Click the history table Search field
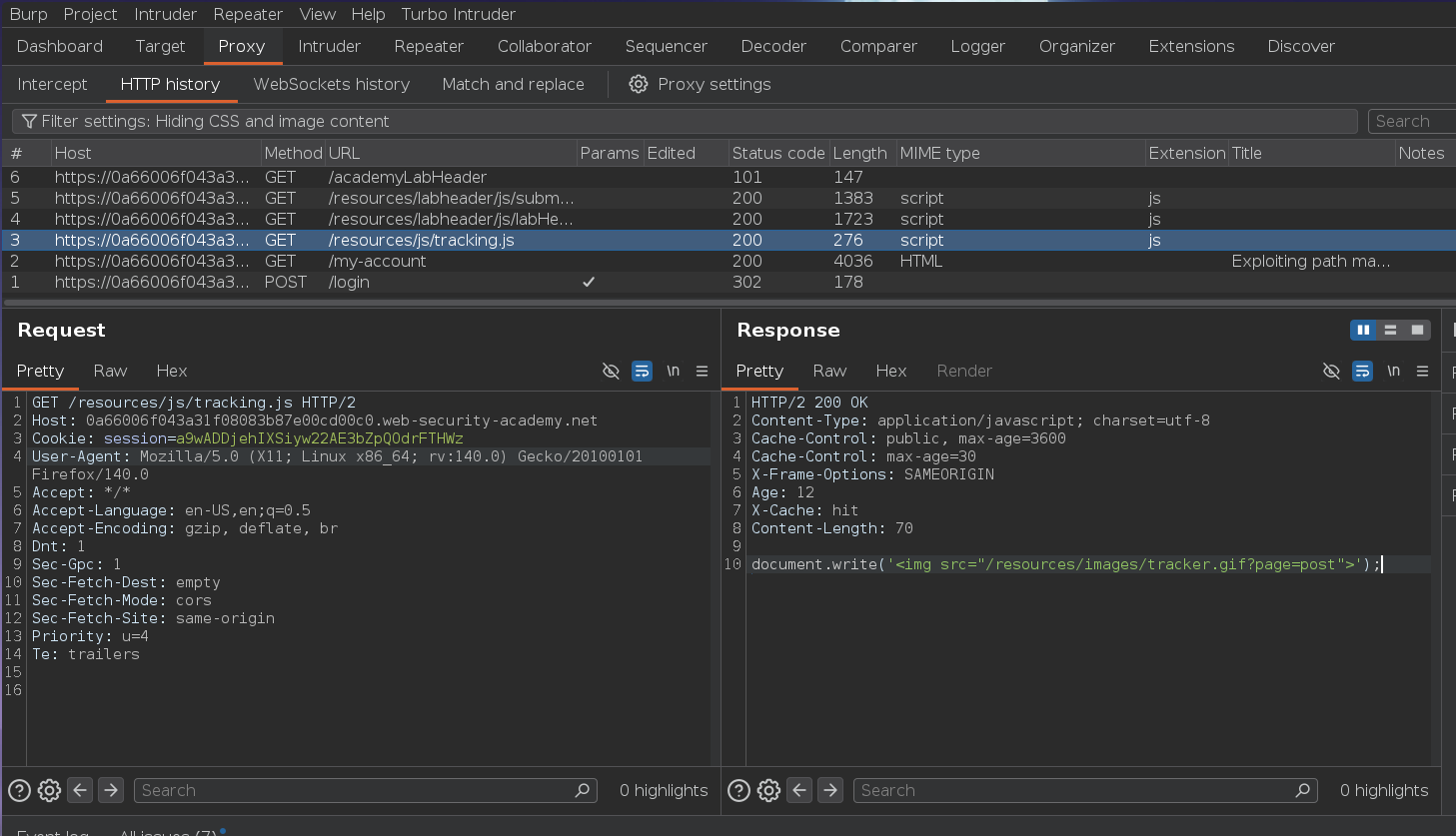This screenshot has height=836, width=1456. (1411, 121)
